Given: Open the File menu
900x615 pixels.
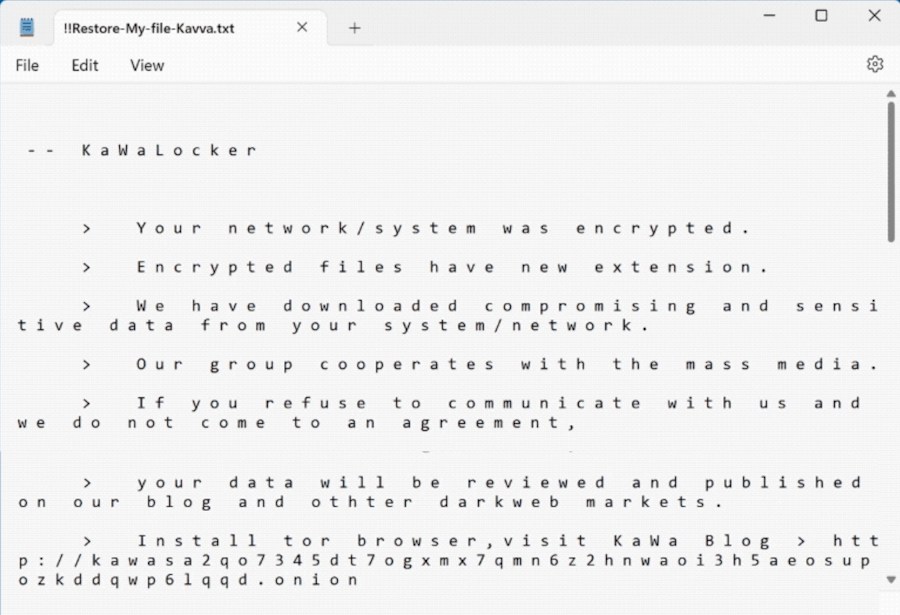Looking at the screenshot, I should (27, 65).
